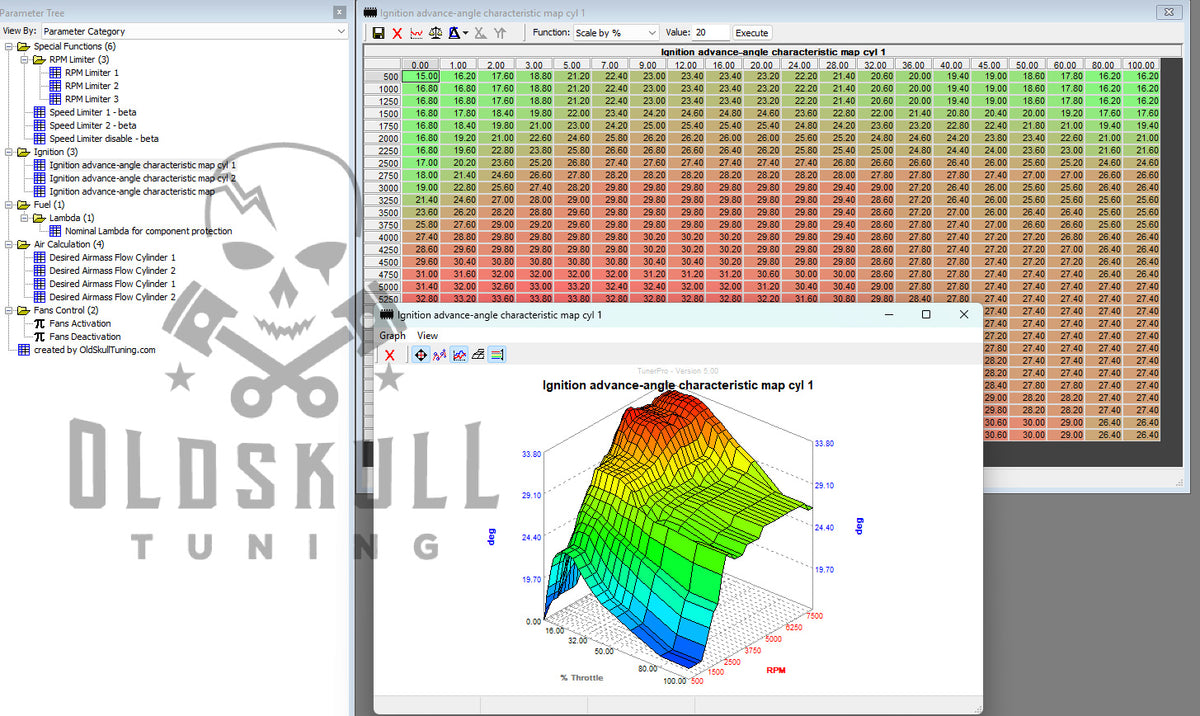Click the Value field containing 20

[x=711, y=33]
